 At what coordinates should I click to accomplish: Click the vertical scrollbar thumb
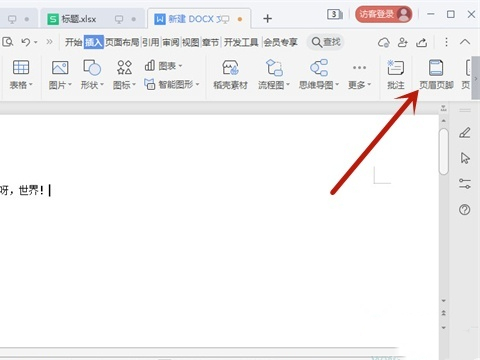(x=443, y=152)
